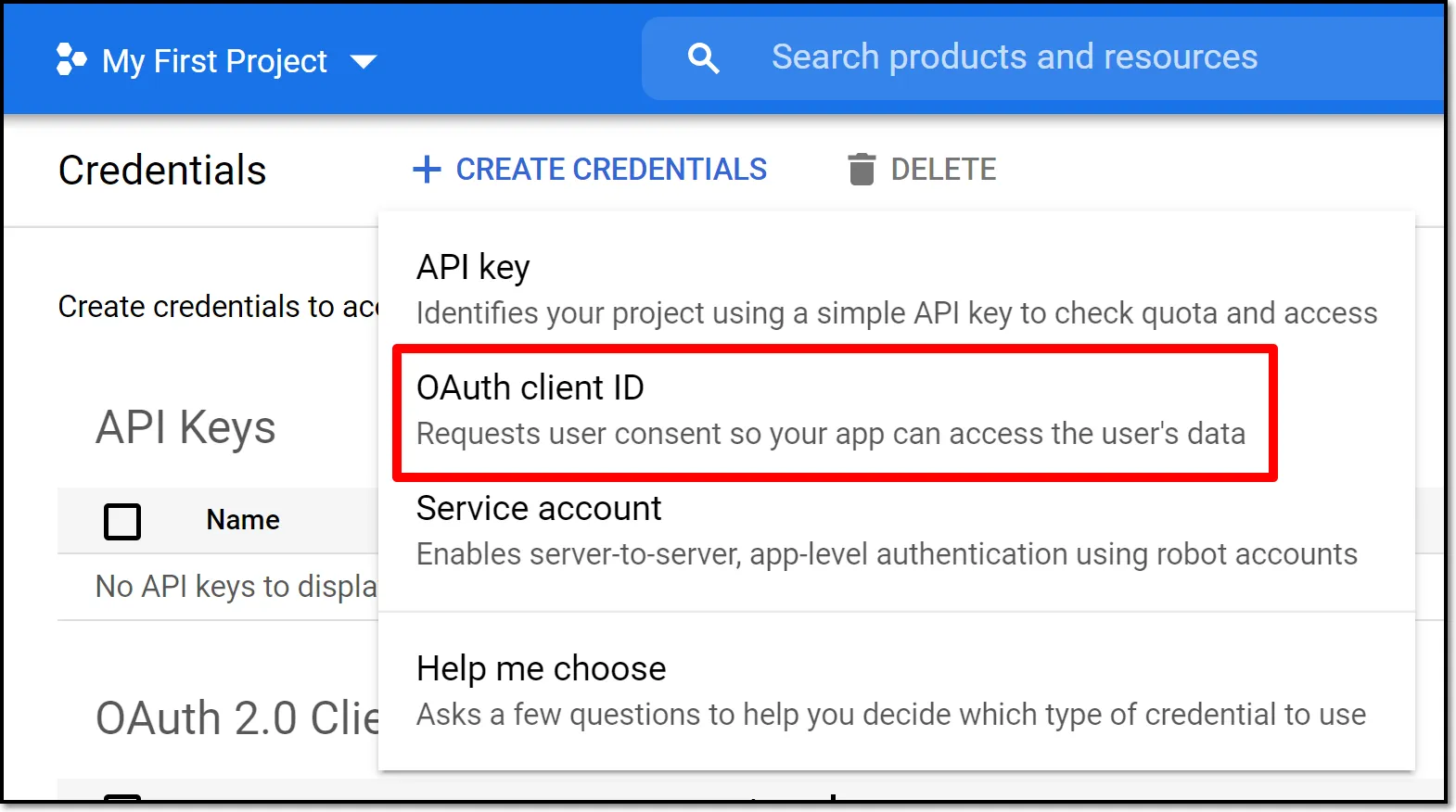Click the DELETE button label
The height and width of the screenshot is (812, 1456).
(x=943, y=170)
